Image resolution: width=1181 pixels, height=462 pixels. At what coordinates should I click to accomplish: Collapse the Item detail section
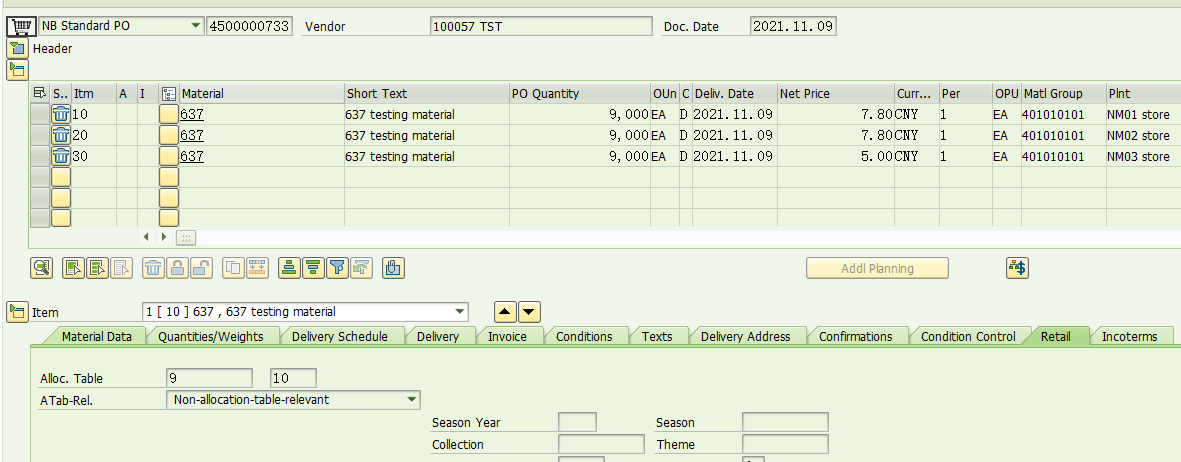pyautogui.click(x=17, y=312)
